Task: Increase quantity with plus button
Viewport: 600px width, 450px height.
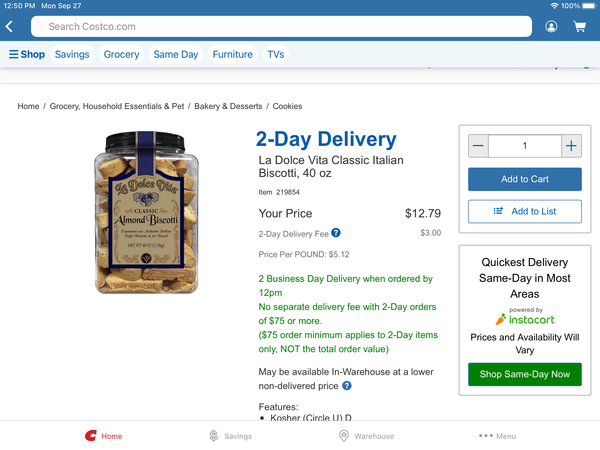Action: point(571,146)
